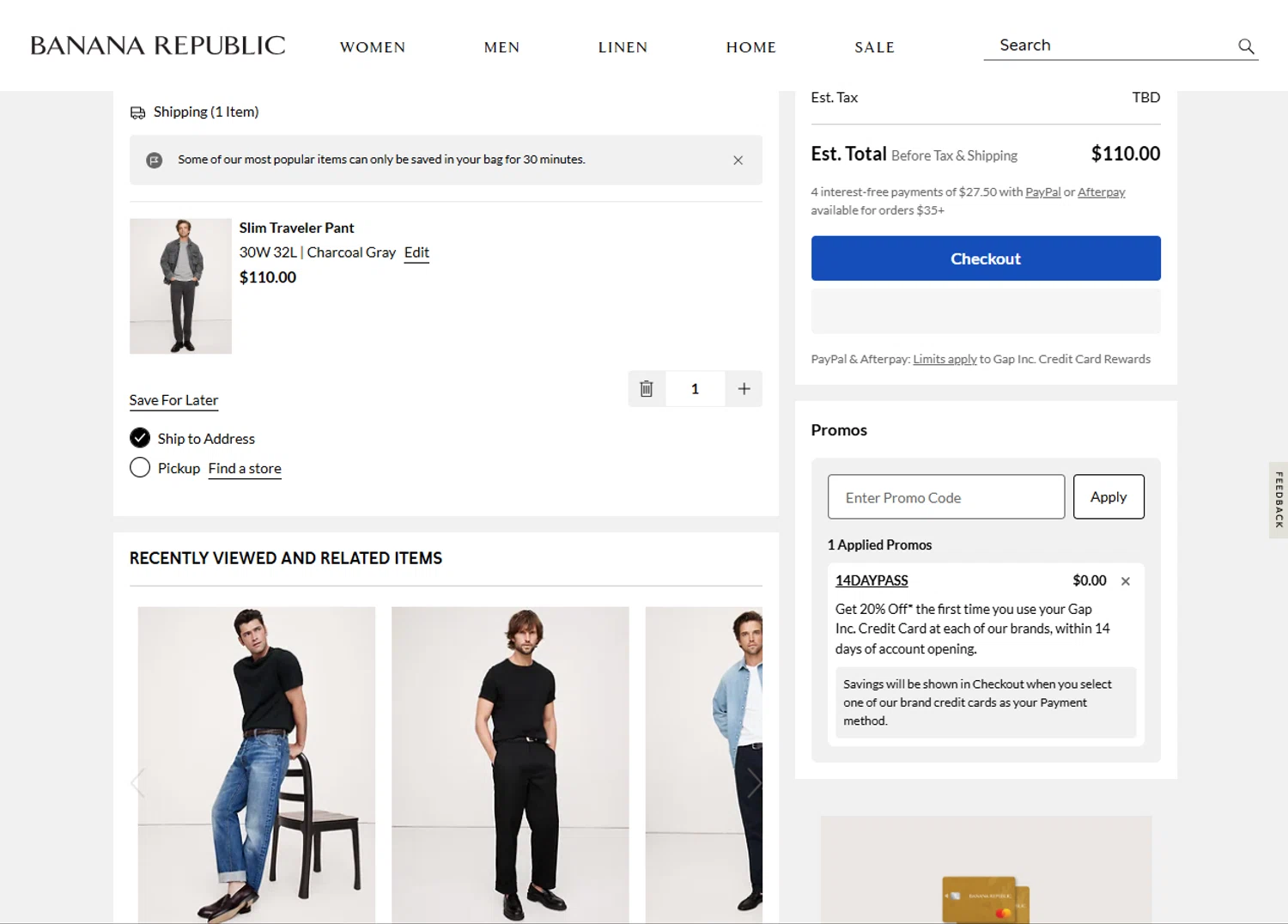
Task: Find a store for pickup
Action: coord(245,468)
